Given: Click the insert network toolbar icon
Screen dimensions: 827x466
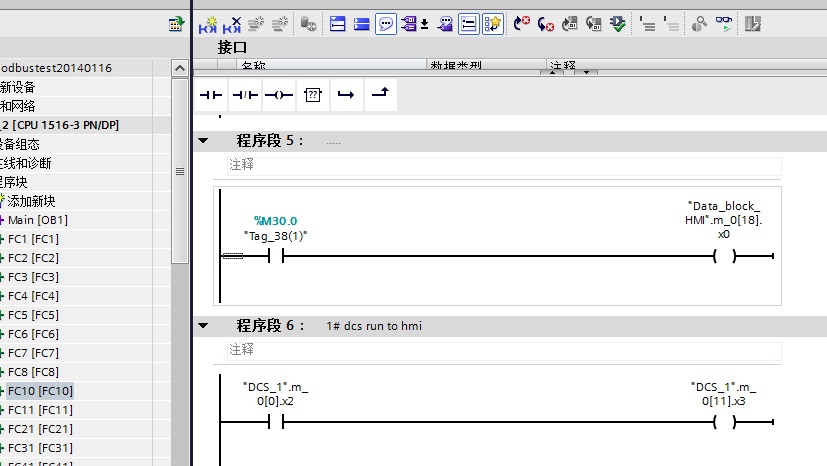Looking at the screenshot, I should (x=211, y=23).
